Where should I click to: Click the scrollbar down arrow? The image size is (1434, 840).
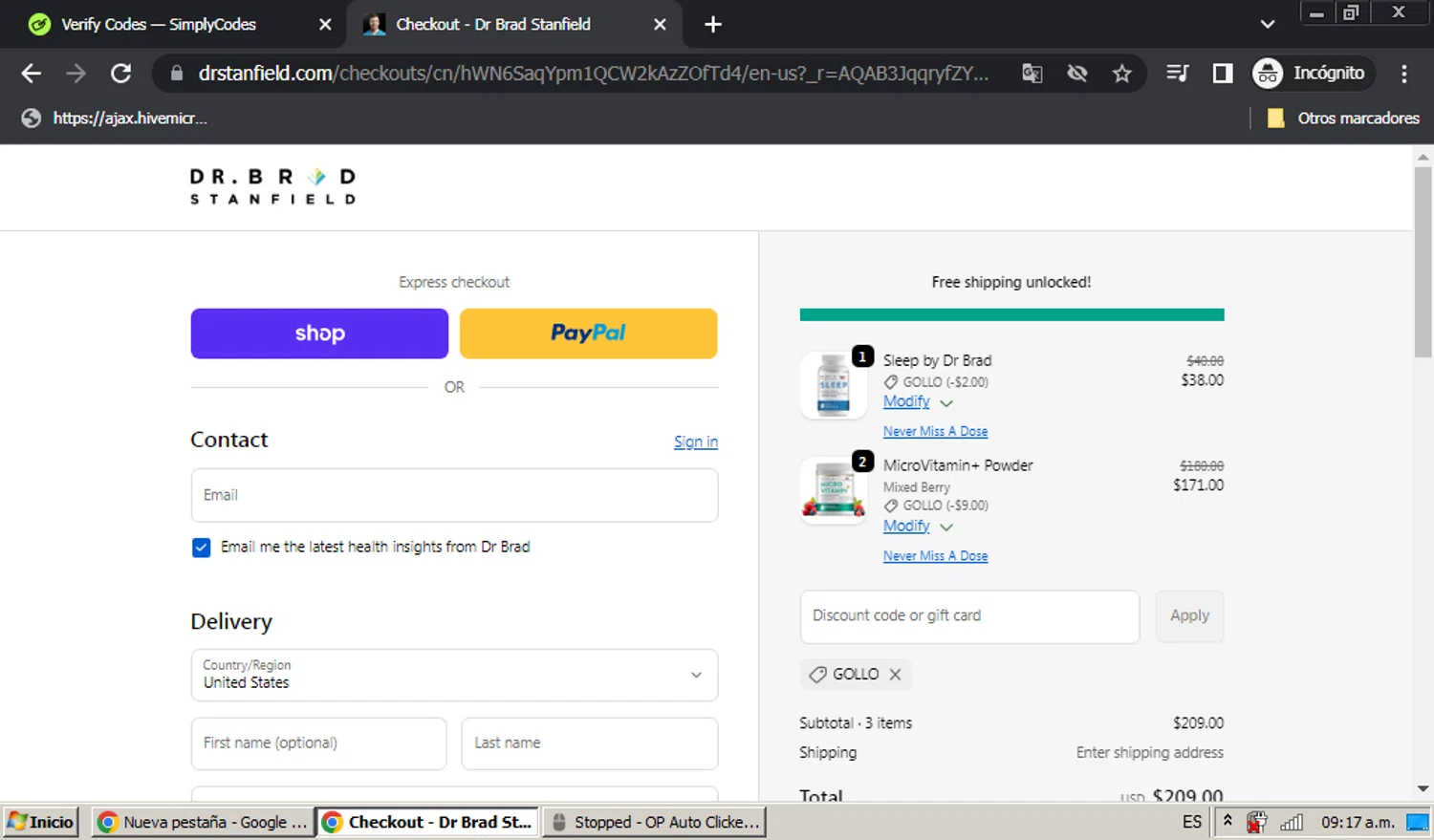click(x=1423, y=789)
